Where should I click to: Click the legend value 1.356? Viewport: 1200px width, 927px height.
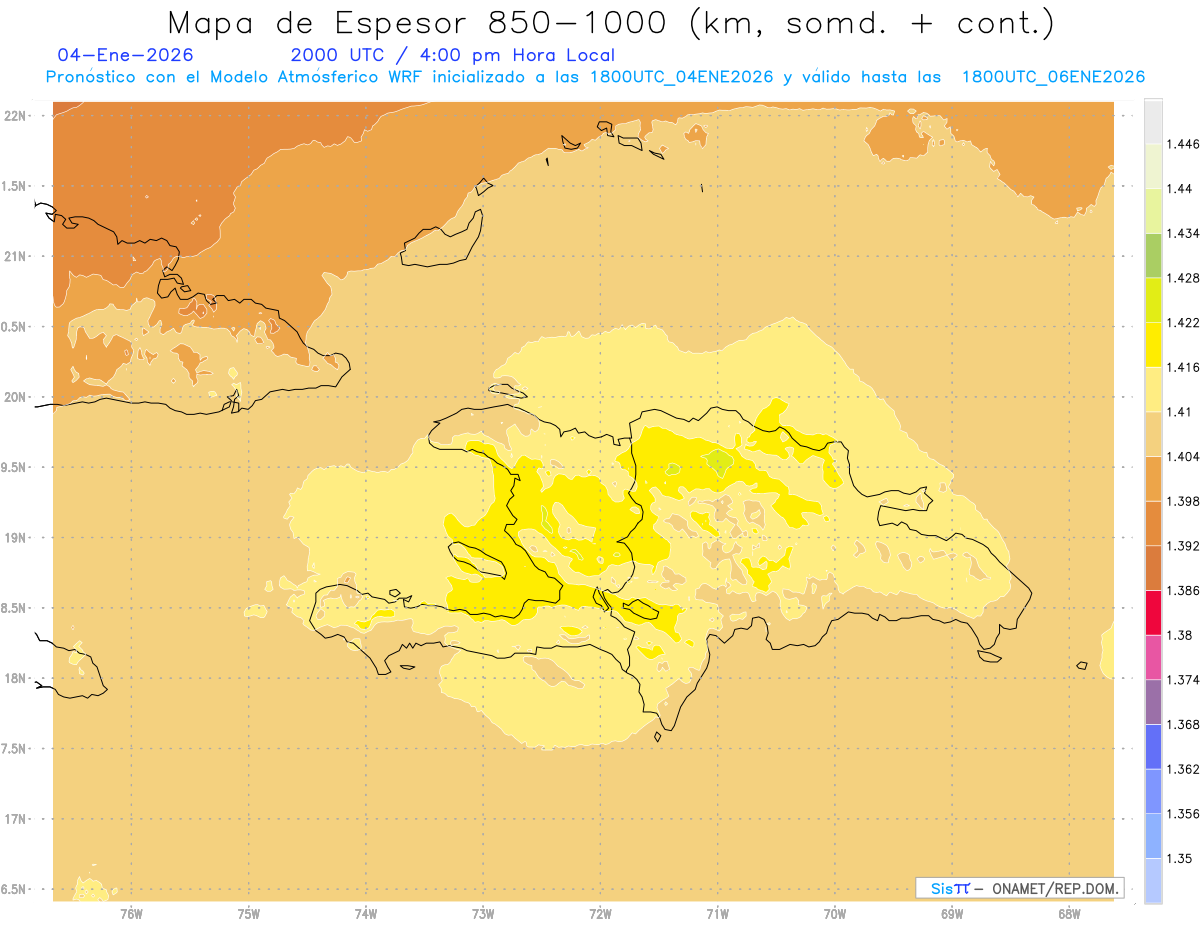1183,814
